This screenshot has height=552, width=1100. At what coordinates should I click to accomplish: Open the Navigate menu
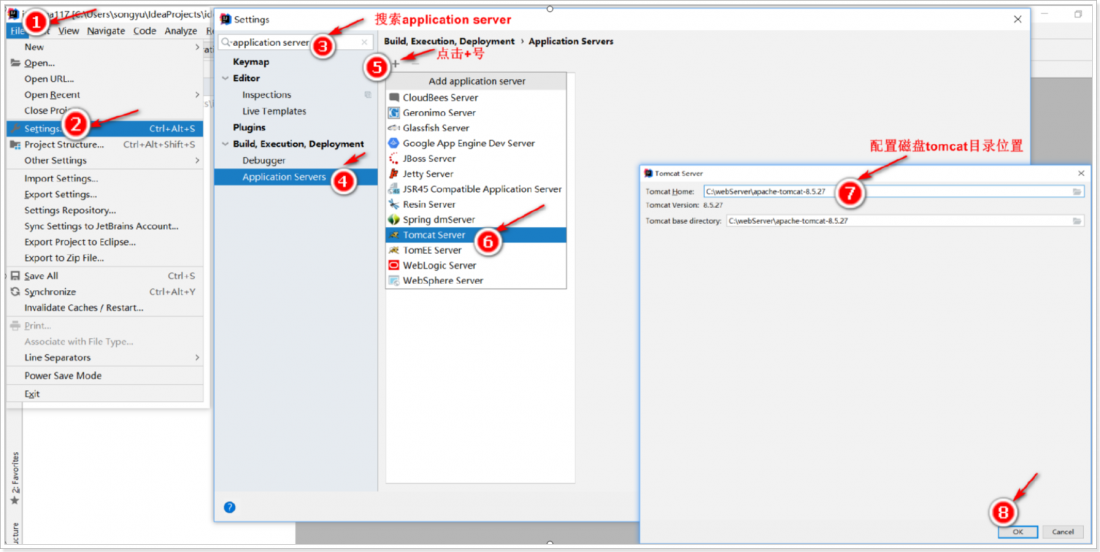pyautogui.click(x=106, y=31)
